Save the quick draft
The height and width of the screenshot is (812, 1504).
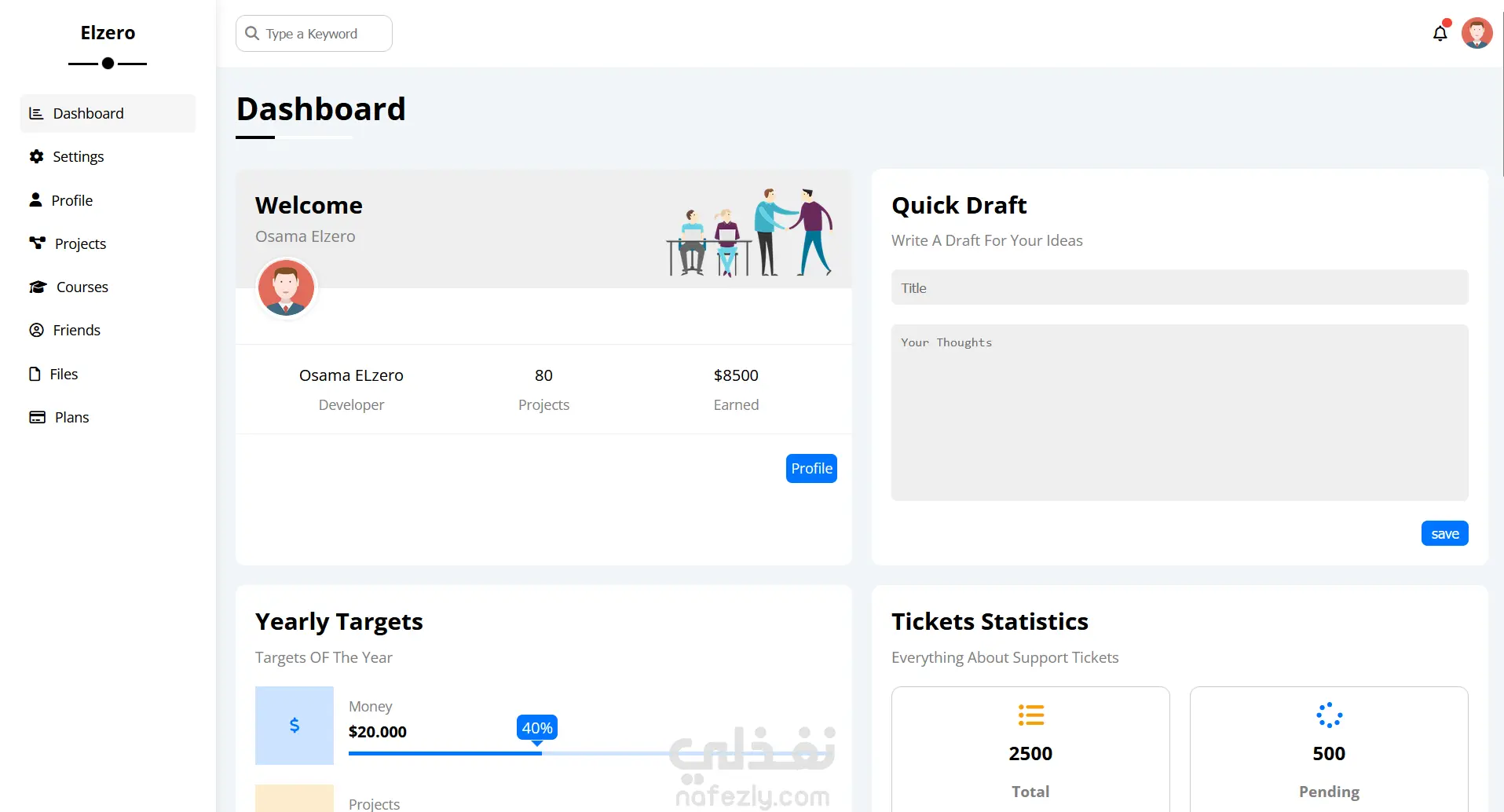pos(1444,533)
